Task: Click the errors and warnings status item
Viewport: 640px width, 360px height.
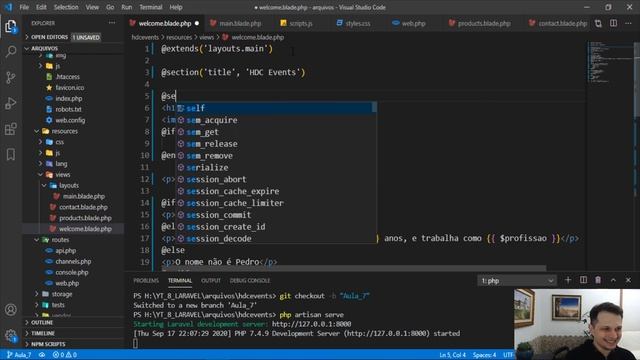Action: click(64, 355)
